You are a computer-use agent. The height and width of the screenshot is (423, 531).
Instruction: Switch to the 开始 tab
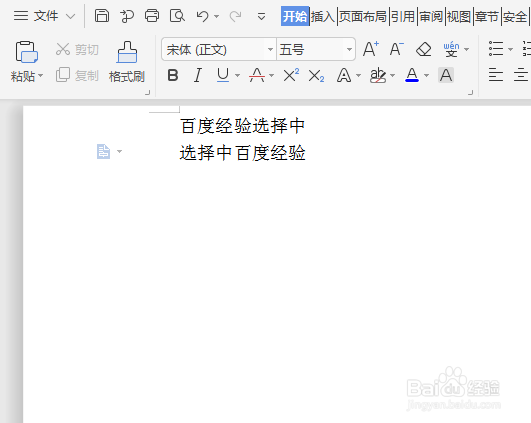[x=295, y=16]
